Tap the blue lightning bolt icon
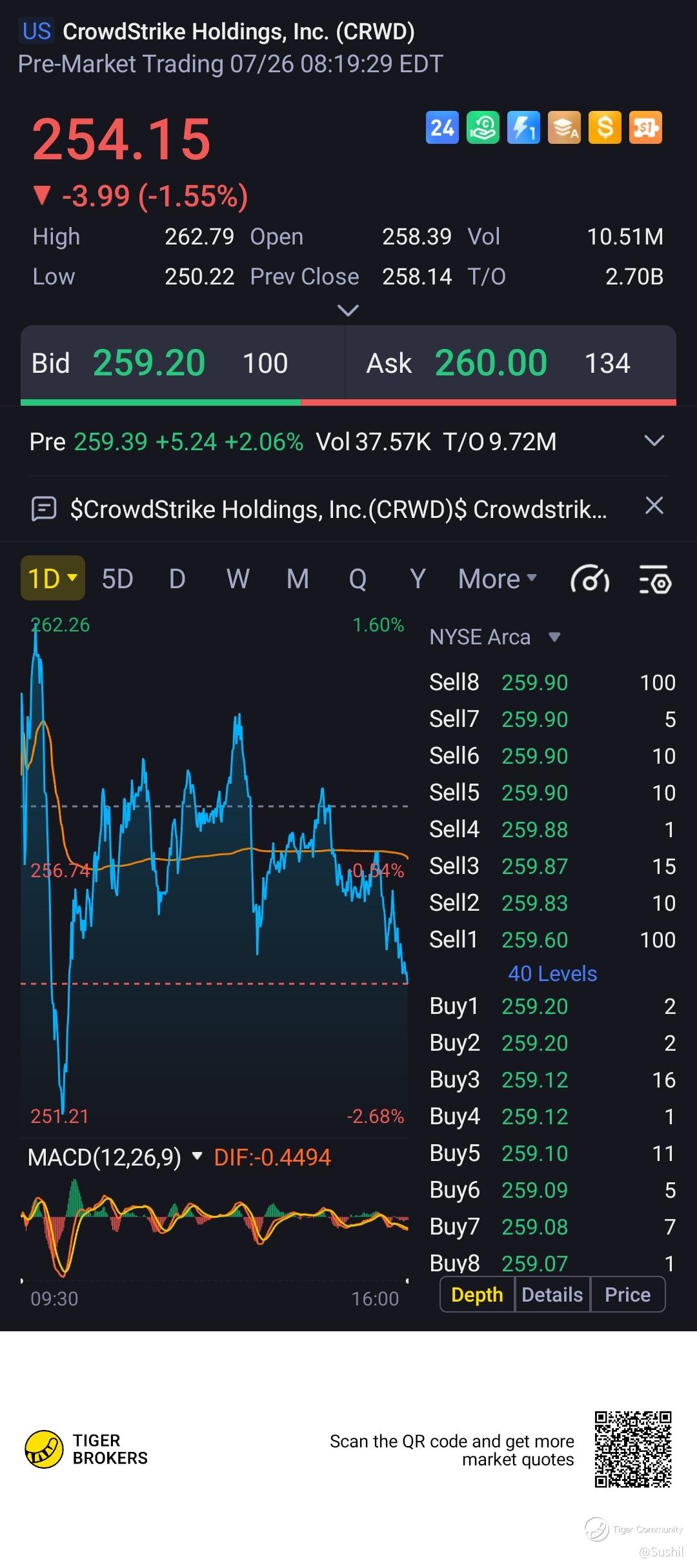Screen dimensions: 697x1568 523,128
